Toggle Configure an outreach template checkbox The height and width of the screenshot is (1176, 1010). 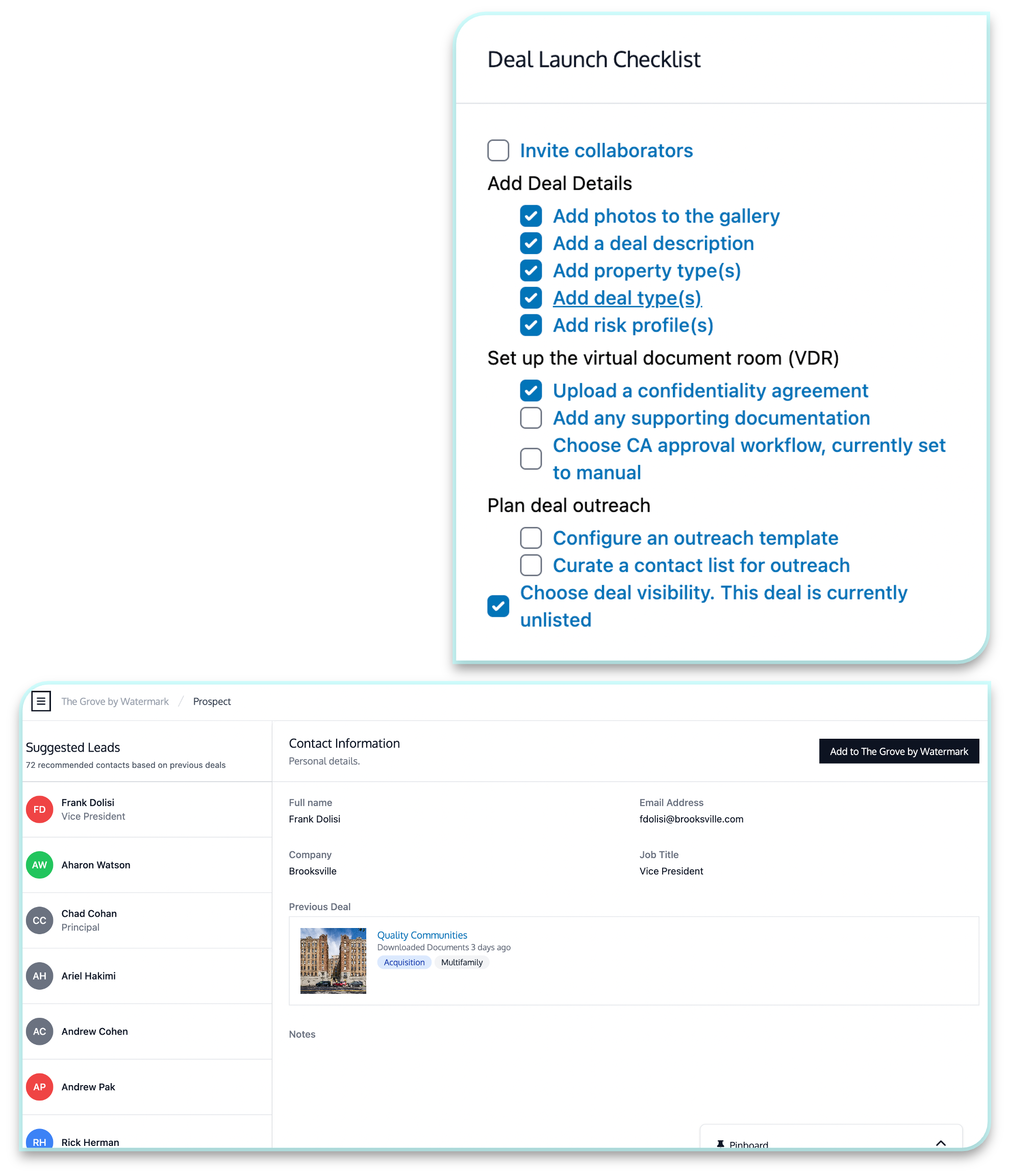click(530, 539)
